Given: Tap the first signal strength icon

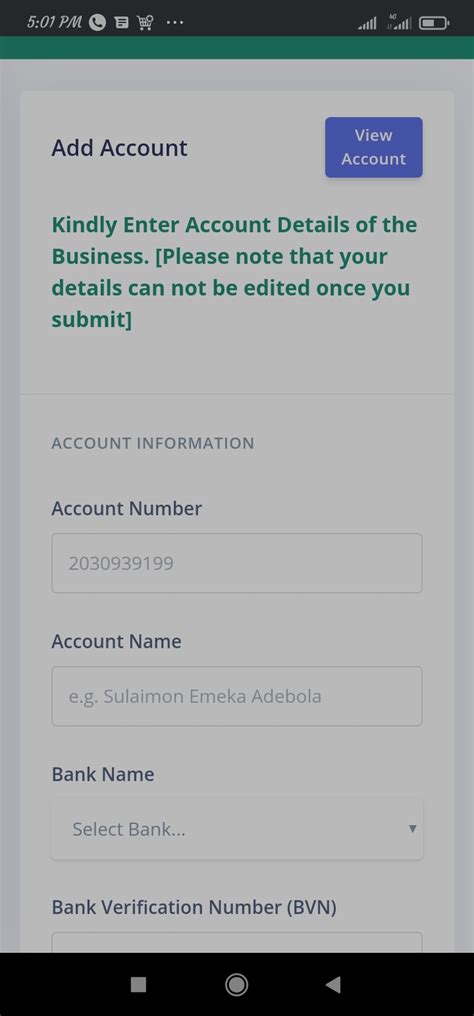Looking at the screenshot, I should point(367,24).
